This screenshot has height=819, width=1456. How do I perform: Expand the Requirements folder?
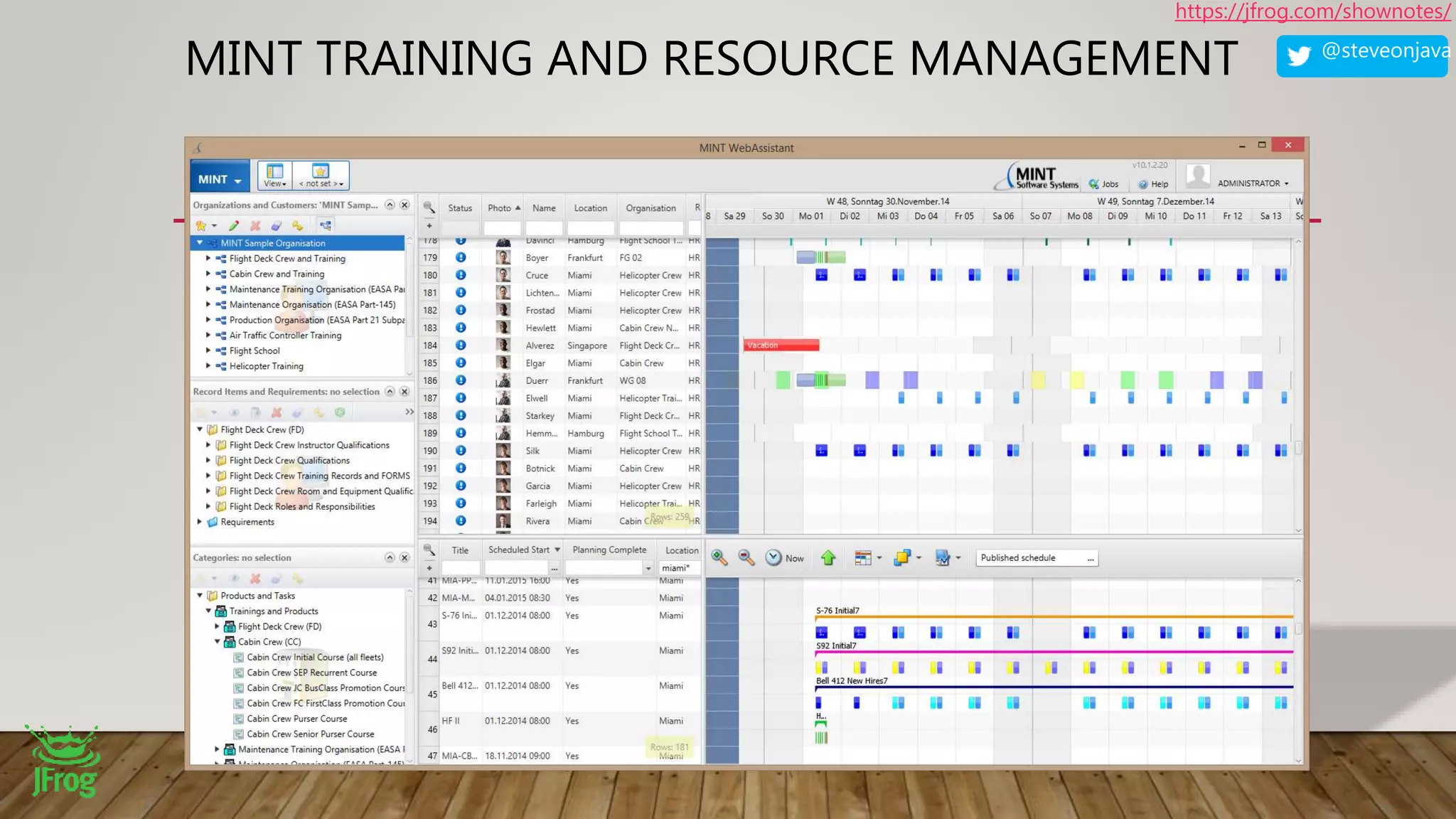[x=200, y=522]
